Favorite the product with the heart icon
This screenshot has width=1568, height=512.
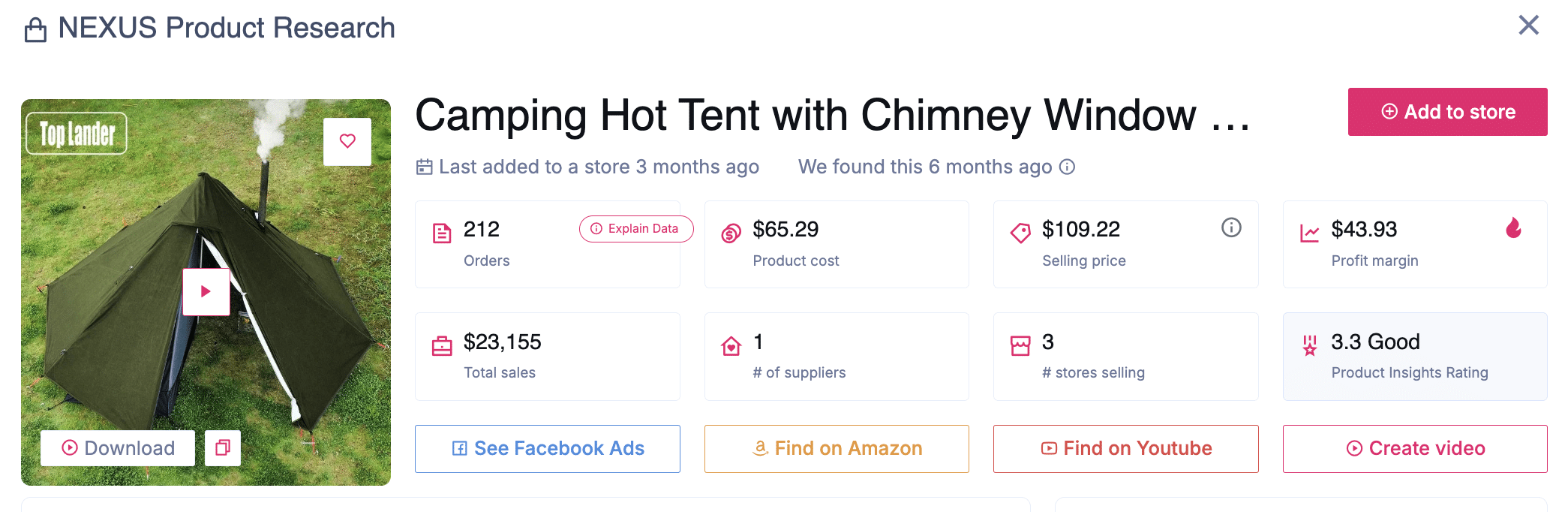point(347,141)
